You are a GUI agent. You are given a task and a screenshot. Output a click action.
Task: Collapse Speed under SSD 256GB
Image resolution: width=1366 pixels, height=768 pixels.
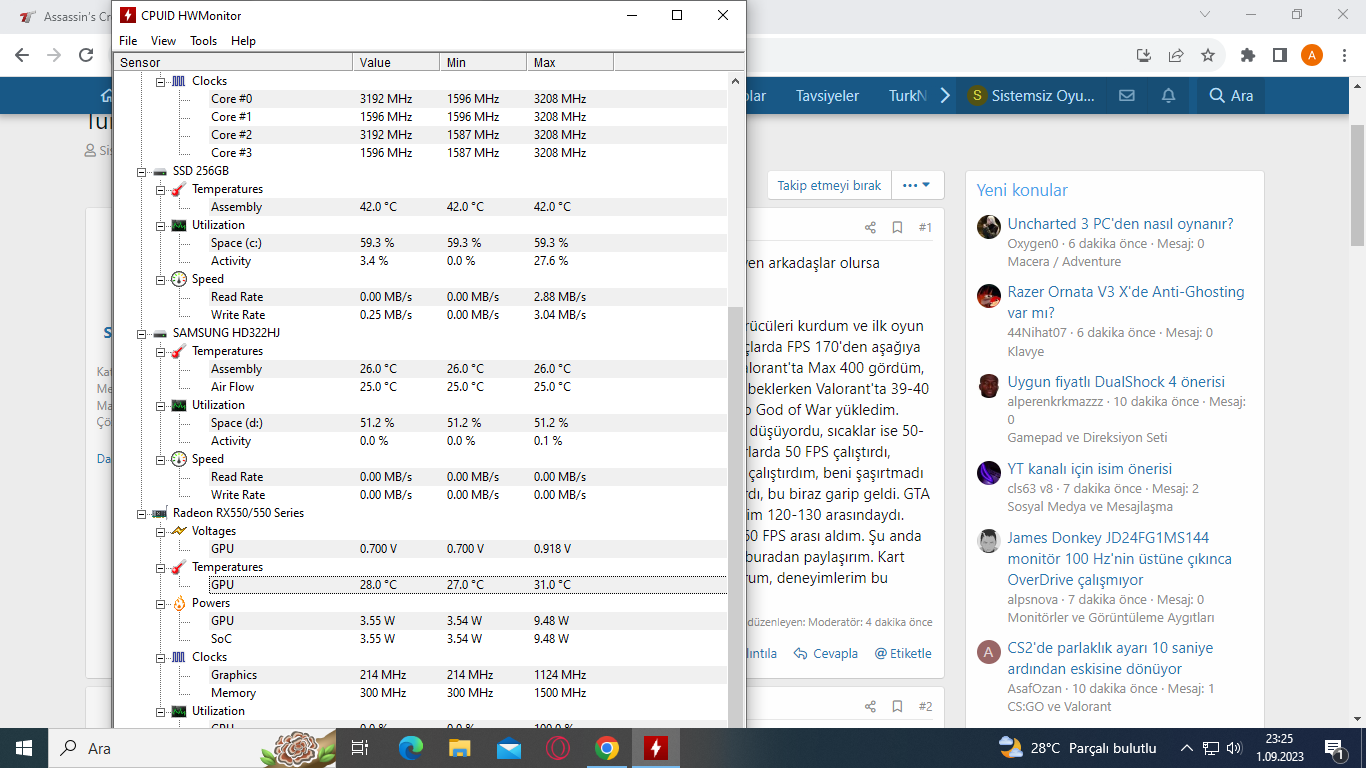(x=161, y=279)
